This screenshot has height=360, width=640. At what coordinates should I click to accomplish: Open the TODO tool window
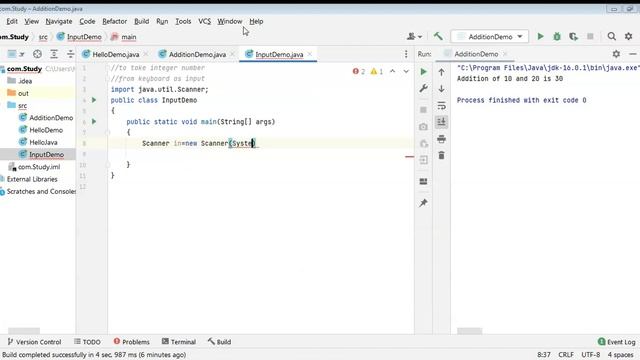(x=87, y=342)
